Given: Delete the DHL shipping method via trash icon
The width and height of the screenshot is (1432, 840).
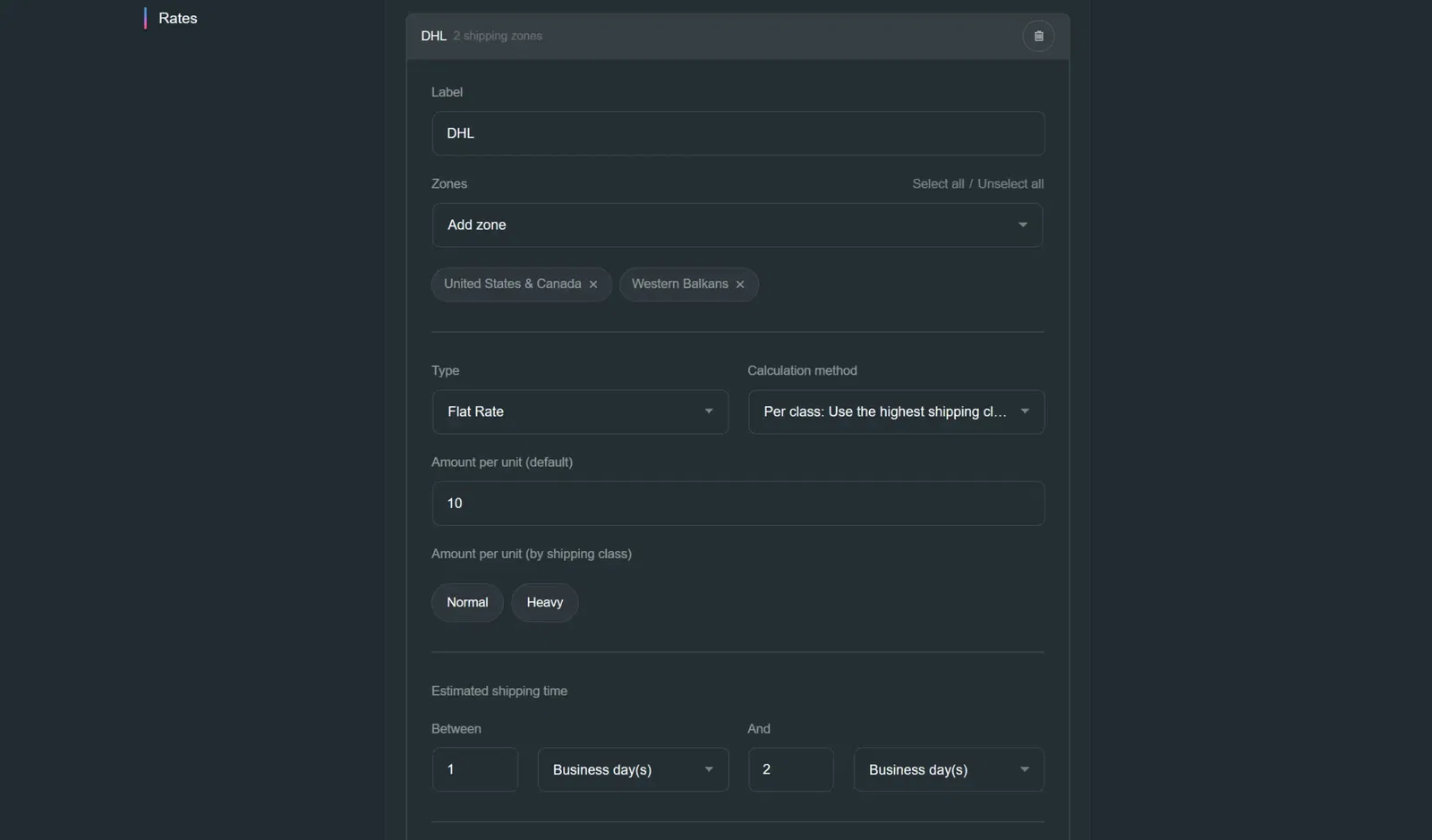Looking at the screenshot, I should [x=1038, y=36].
